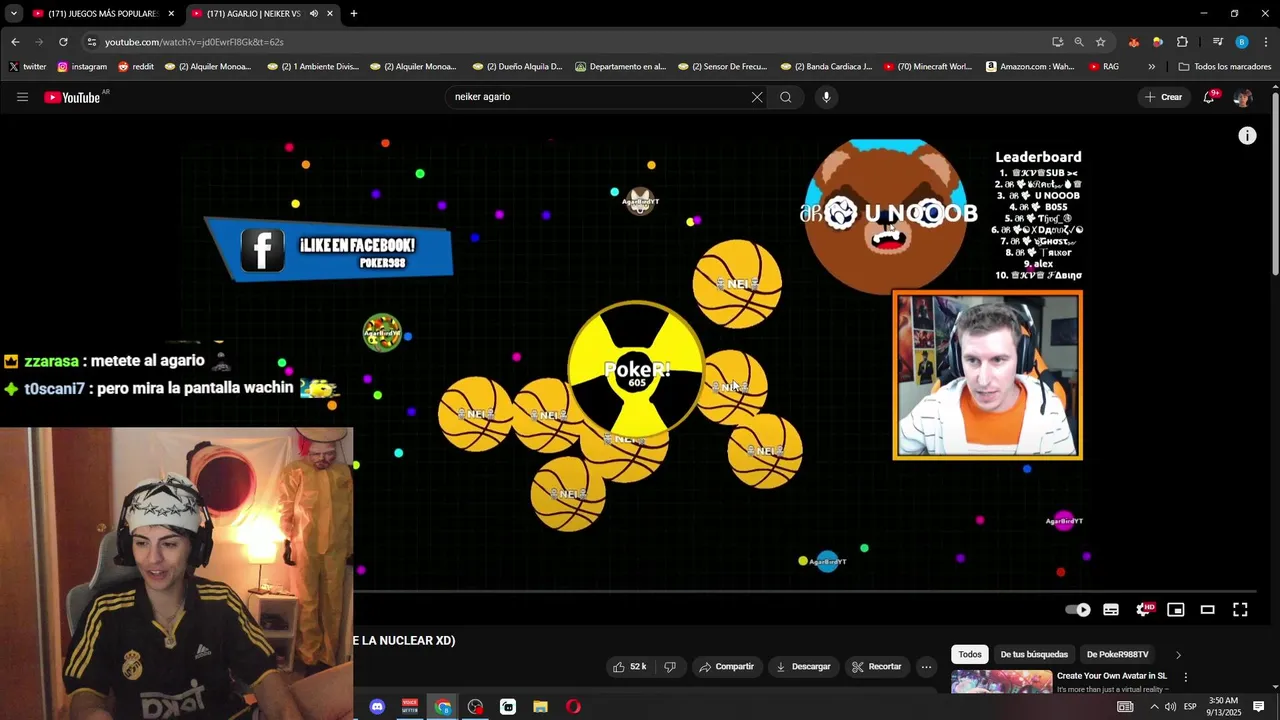View site information icon in address bar
Screen dimensions: 1280x720
(92, 42)
